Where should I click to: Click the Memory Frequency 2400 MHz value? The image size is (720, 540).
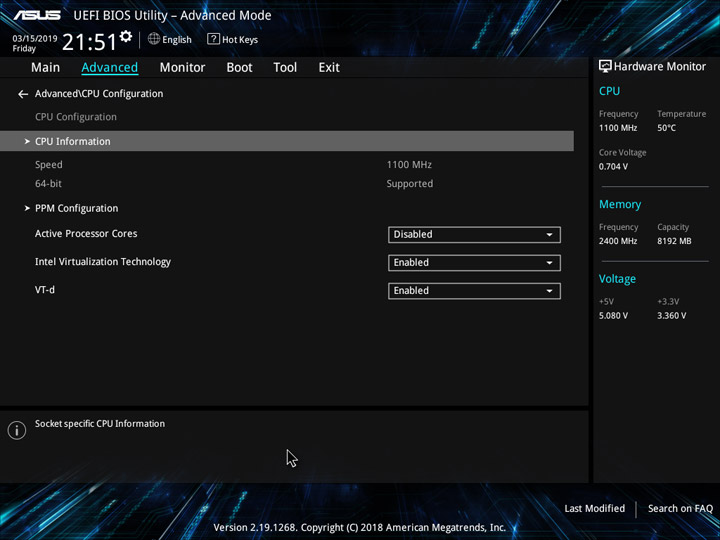618,241
